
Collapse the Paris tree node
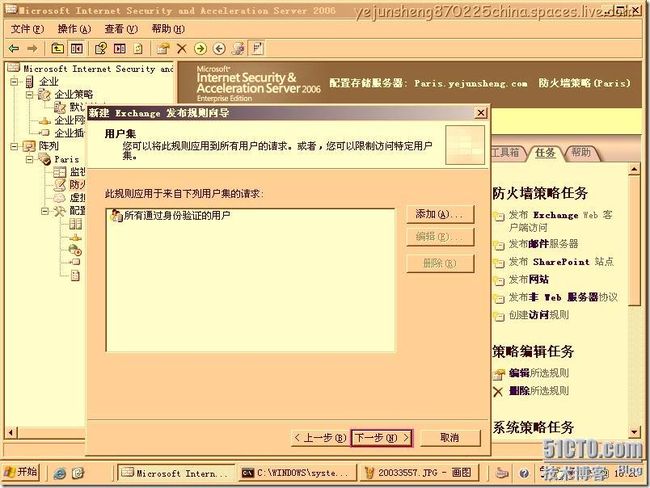click(x=29, y=159)
